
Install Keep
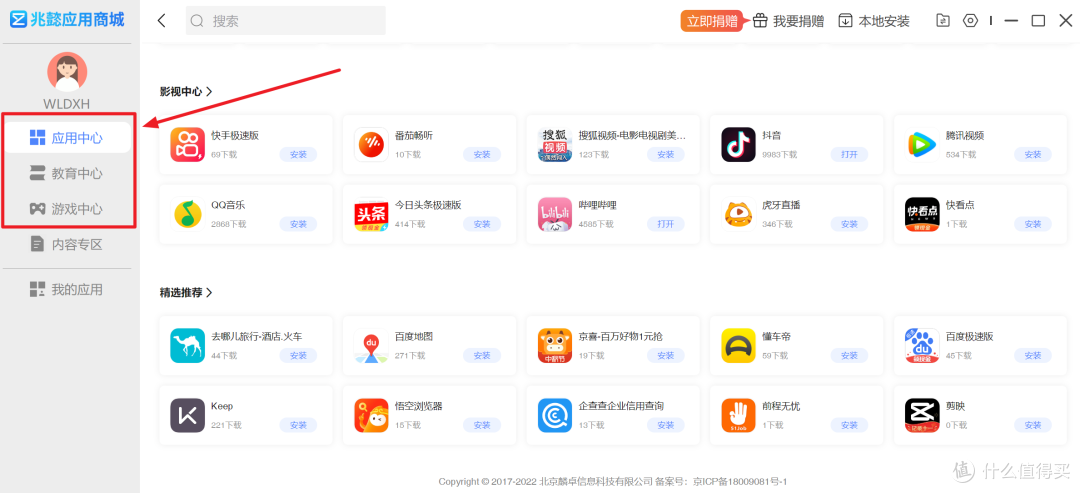click(298, 425)
